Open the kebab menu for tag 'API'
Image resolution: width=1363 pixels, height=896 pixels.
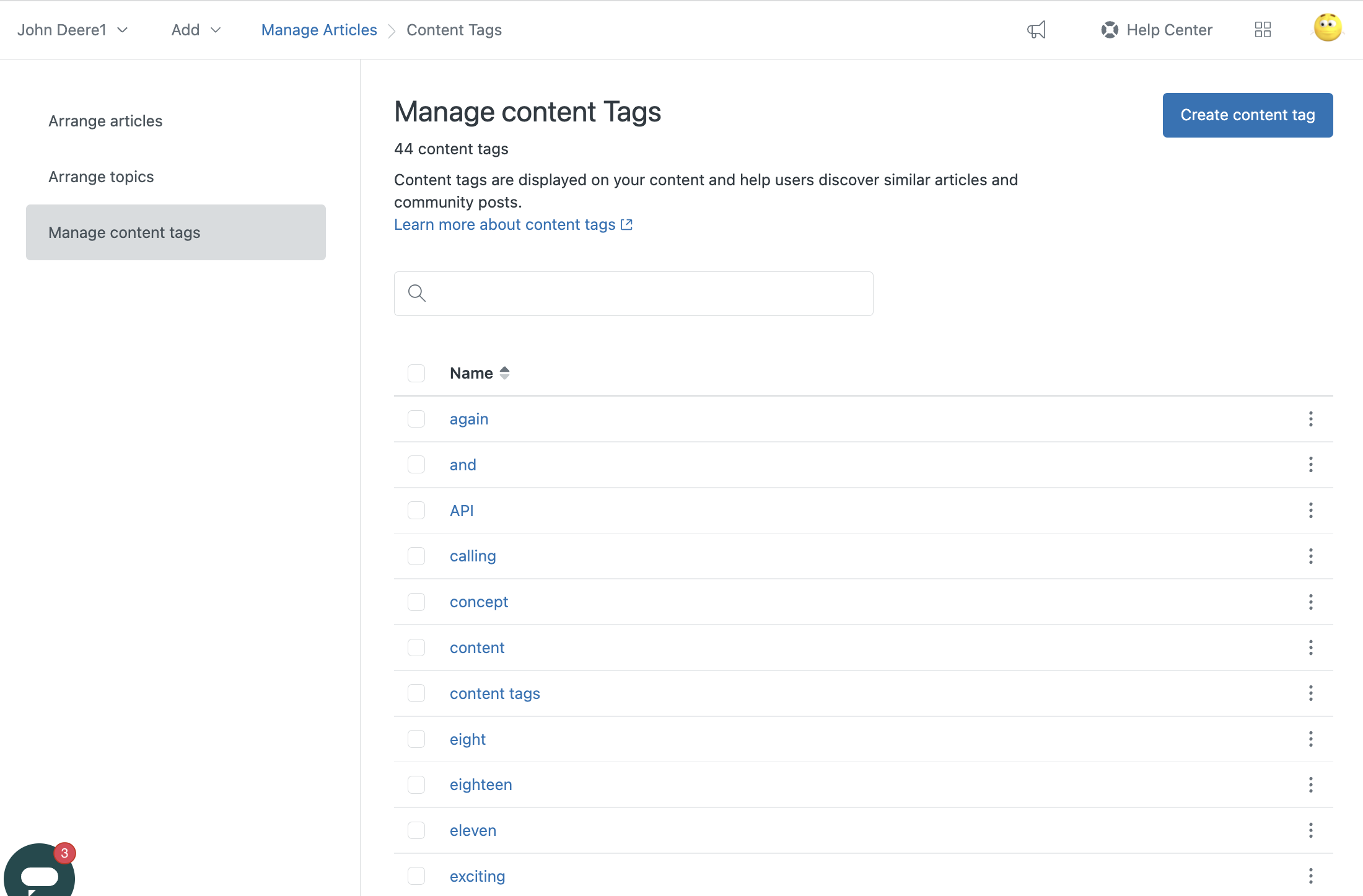(1311, 511)
